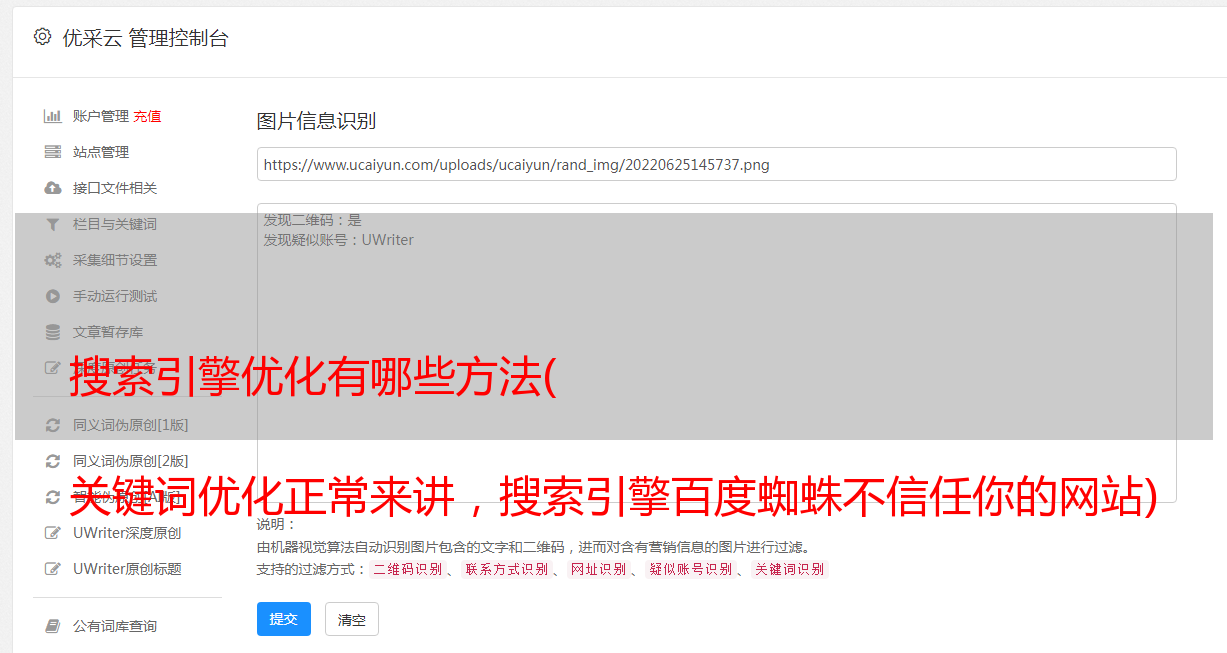The height and width of the screenshot is (653, 1227).
Task: Click the 提交 submit button
Action: coord(284,619)
